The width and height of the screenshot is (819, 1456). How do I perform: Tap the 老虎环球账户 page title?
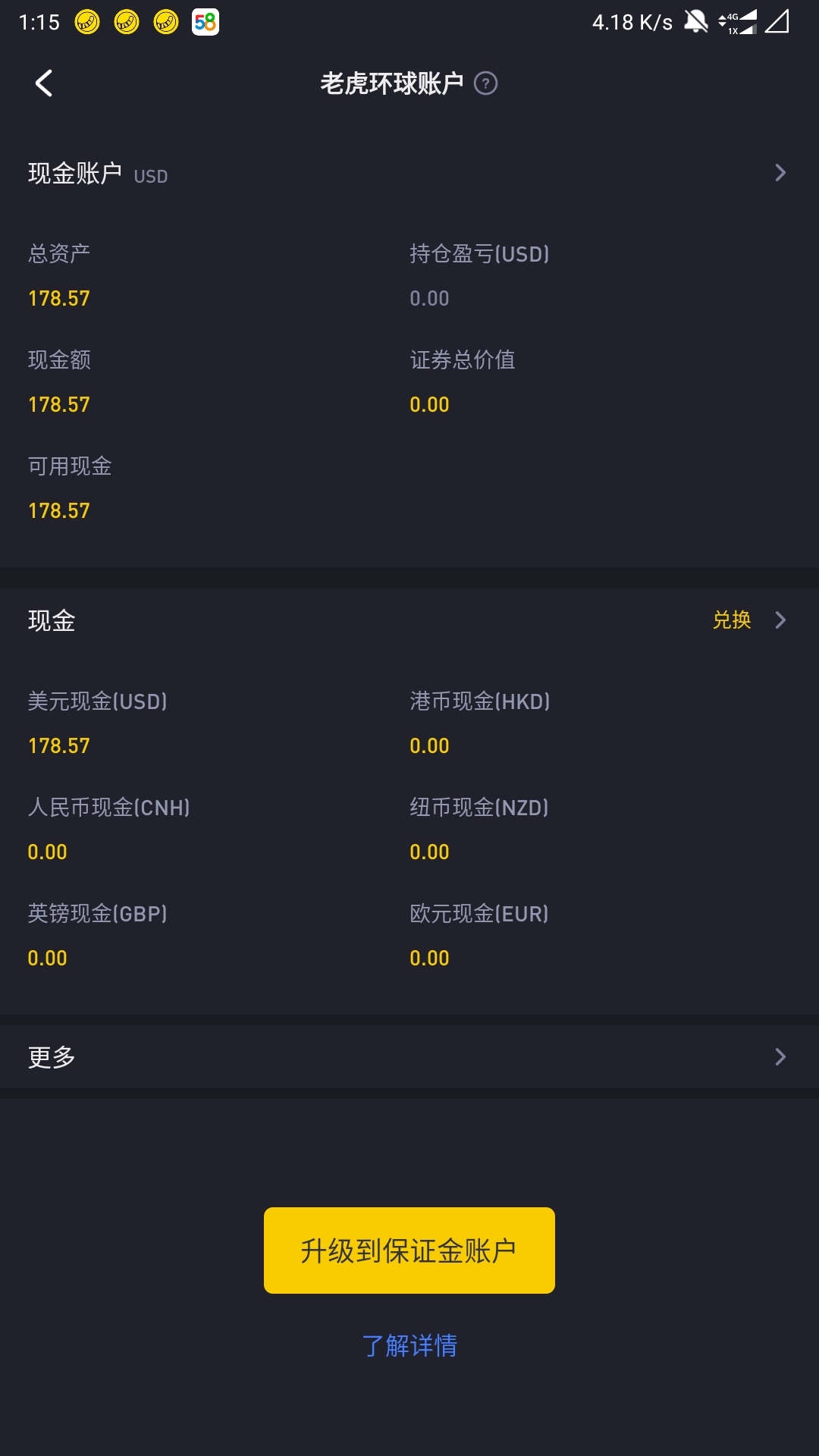coord(391,83)
